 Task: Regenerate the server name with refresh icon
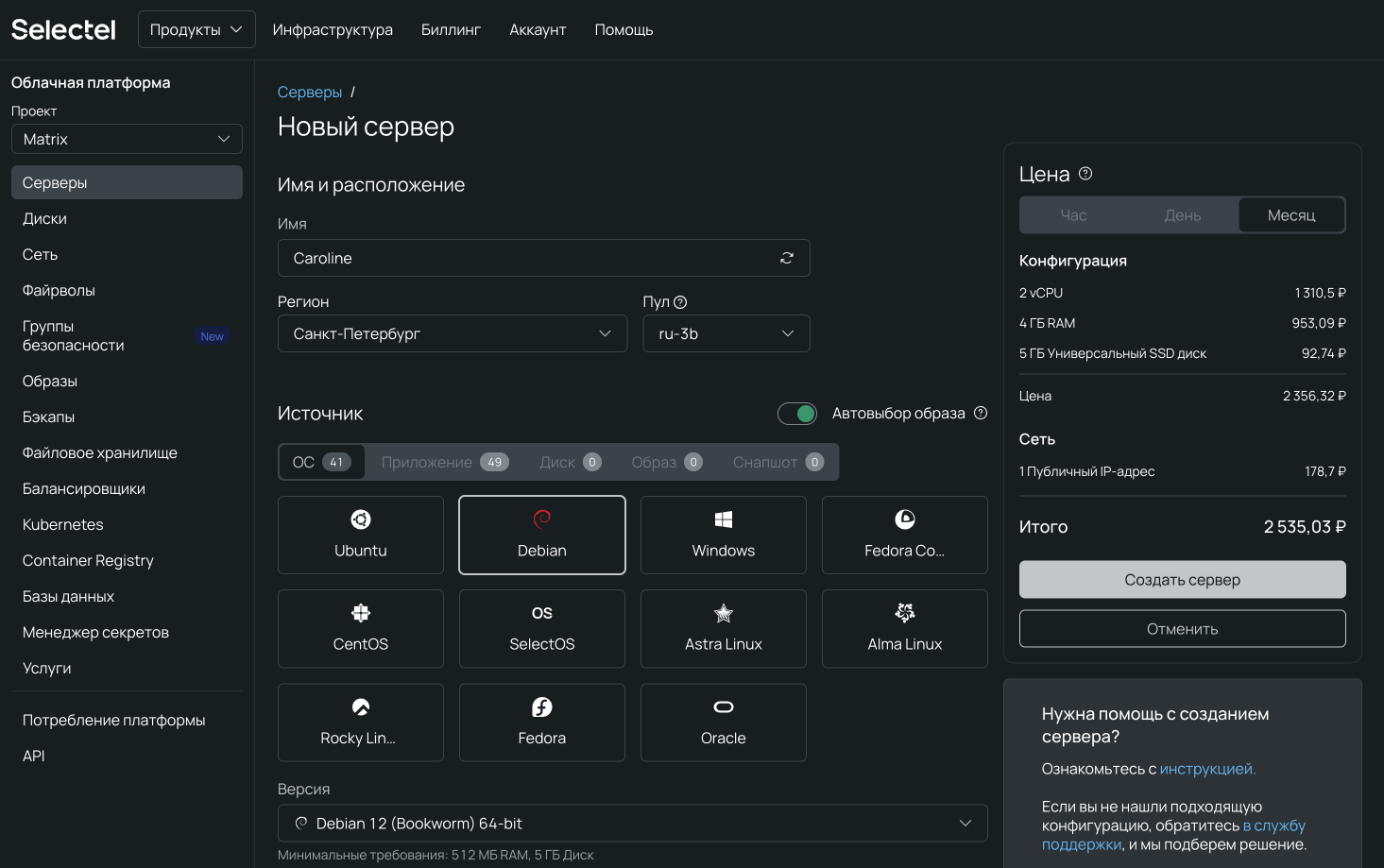coord(787,258)
